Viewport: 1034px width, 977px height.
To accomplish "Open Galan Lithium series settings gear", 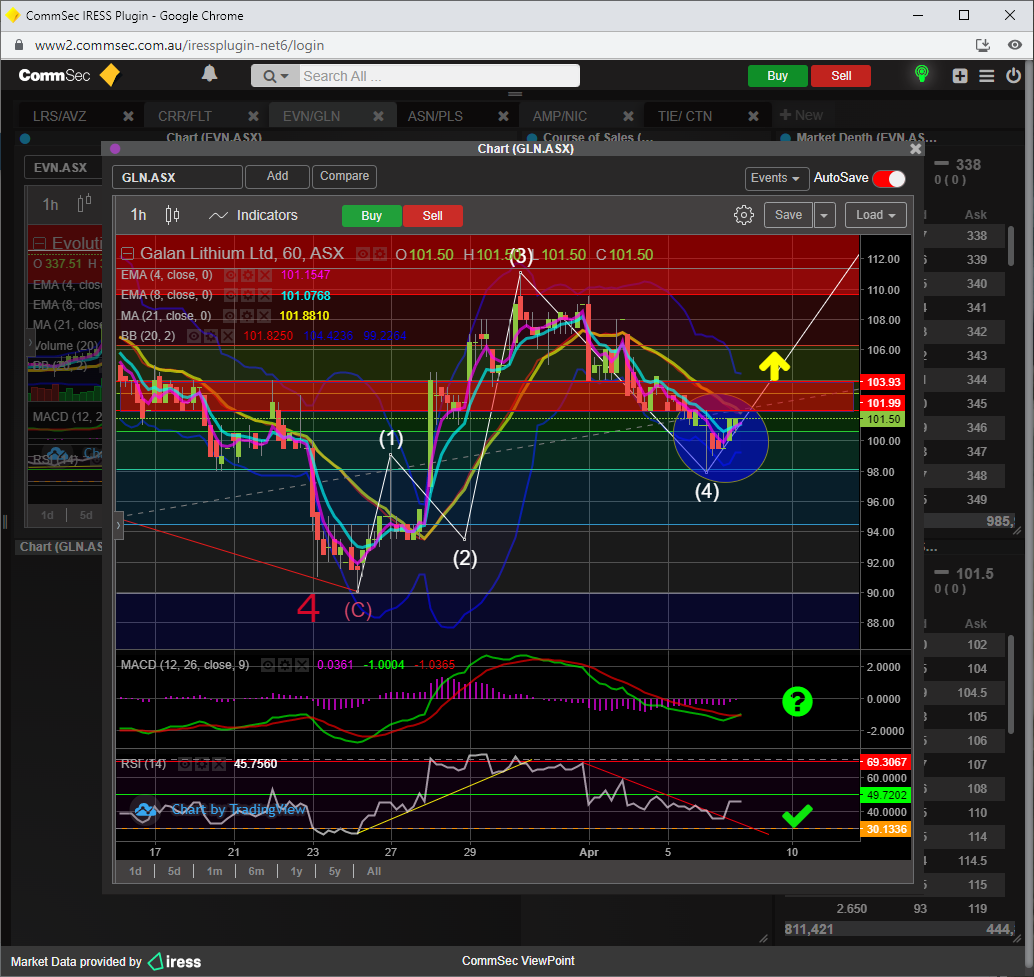I will click(379, 254).
